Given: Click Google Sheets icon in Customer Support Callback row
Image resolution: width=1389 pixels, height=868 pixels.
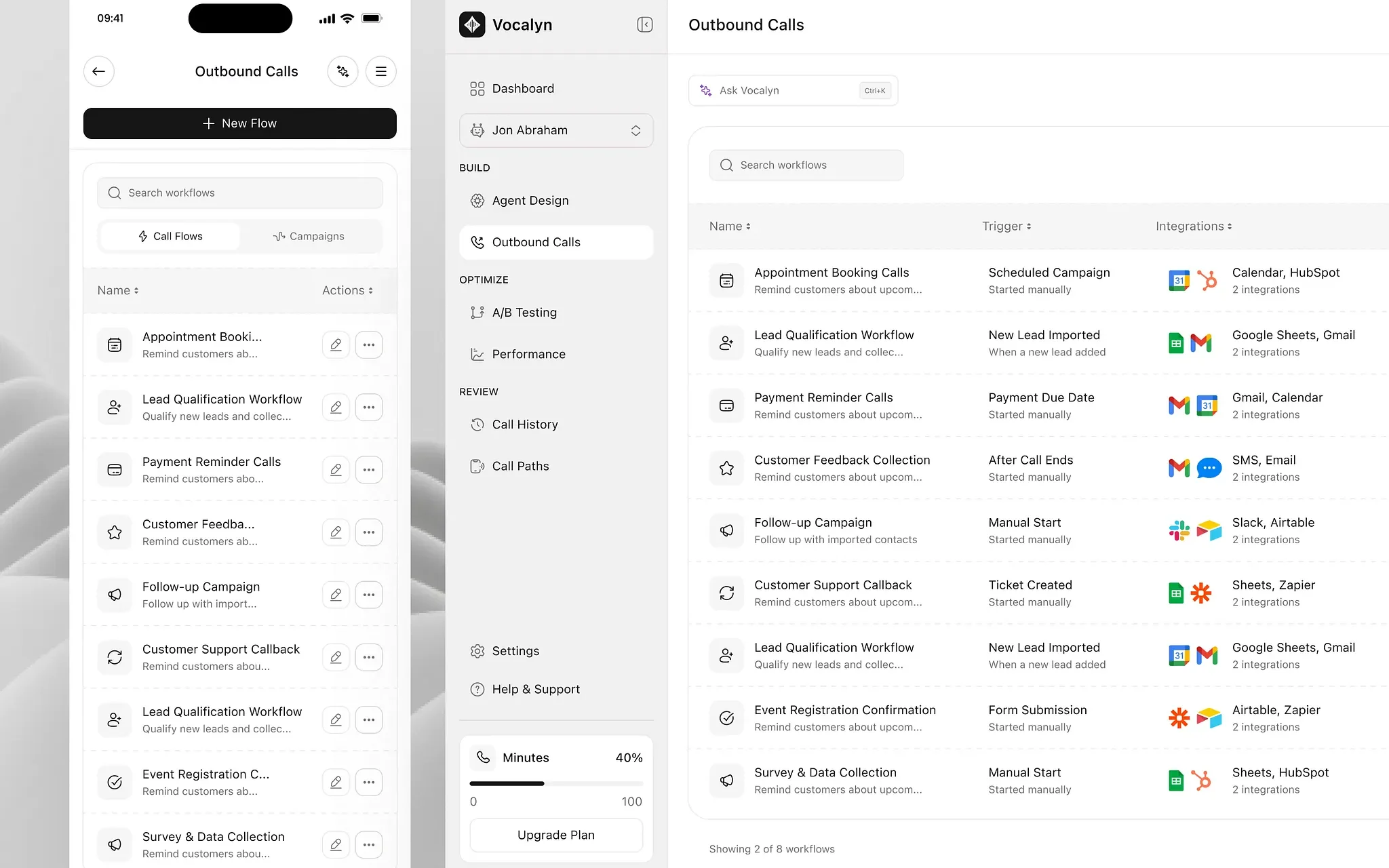Looking at the screenshot, I should click(1177, 593).
